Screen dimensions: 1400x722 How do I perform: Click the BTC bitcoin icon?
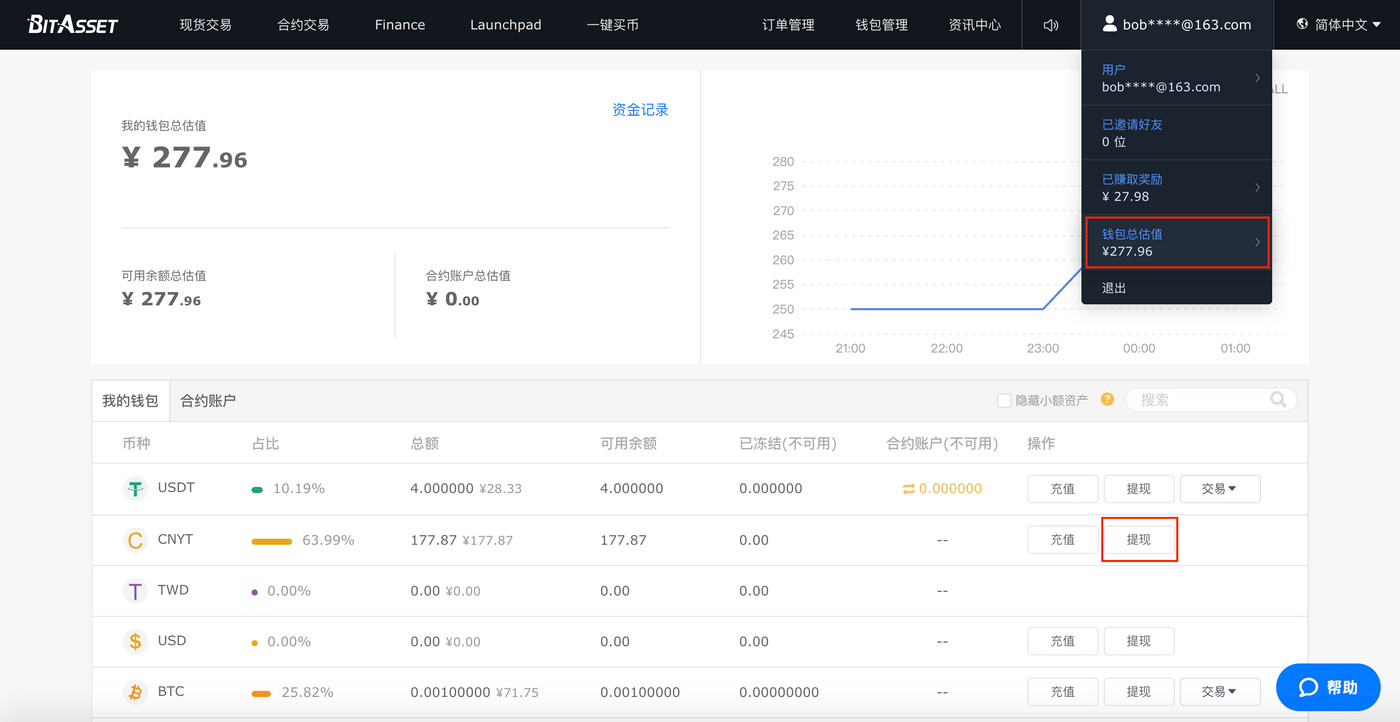pos(135,692)
